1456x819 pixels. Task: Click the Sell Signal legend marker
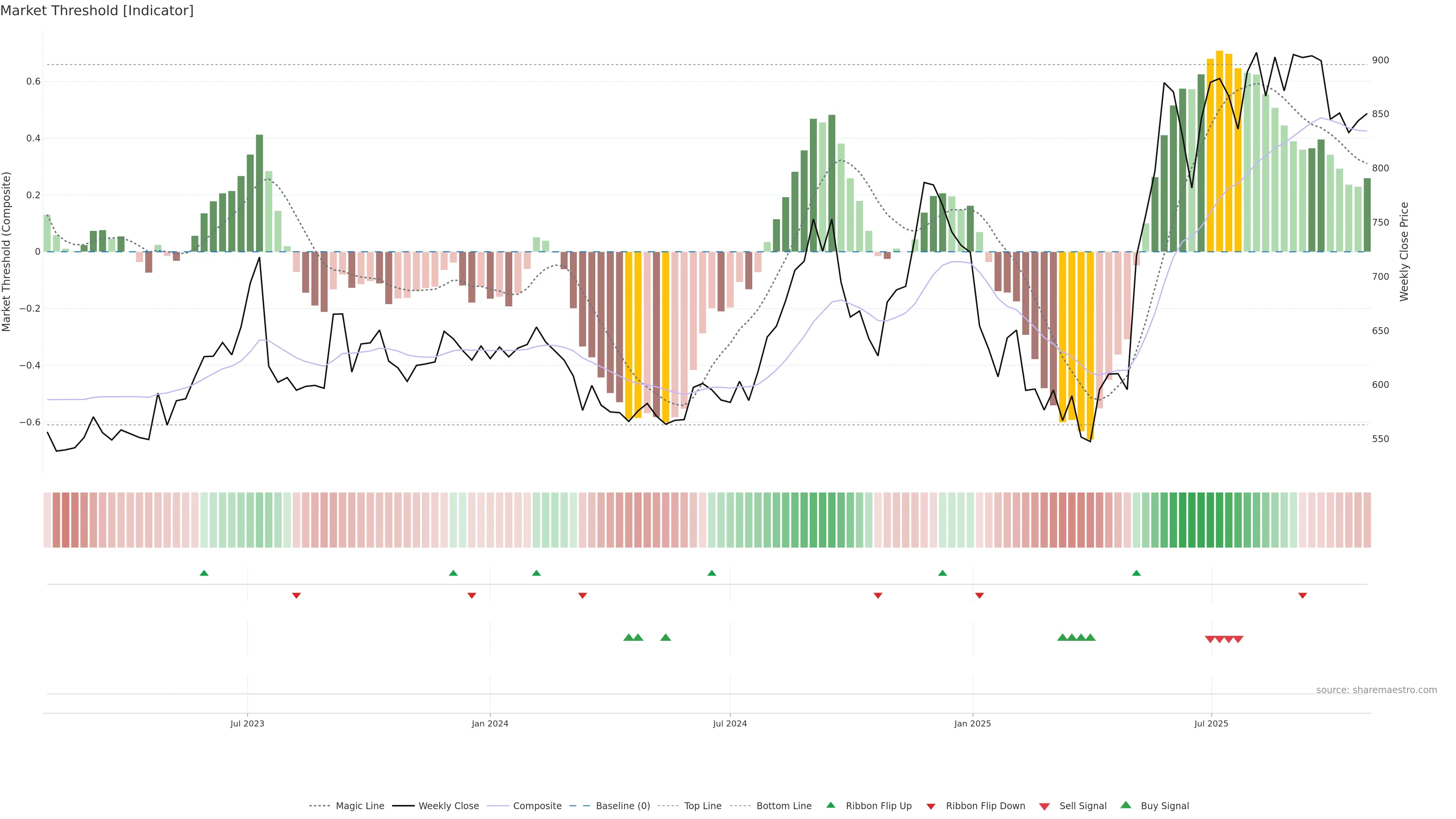point(1045,806)
